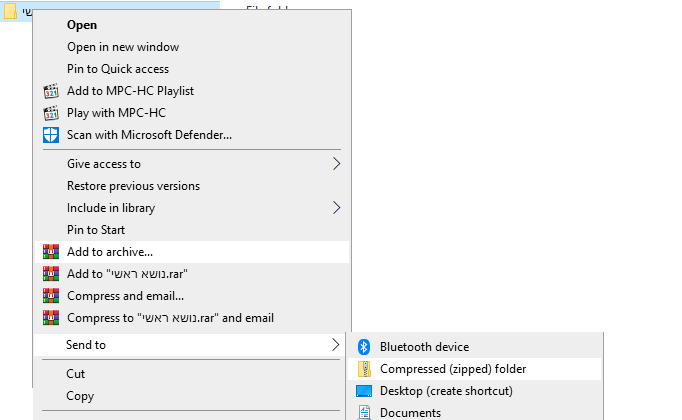
Task: Click the MPC-HC icon beside Play with MPC-HC
Action: (51, 113)
